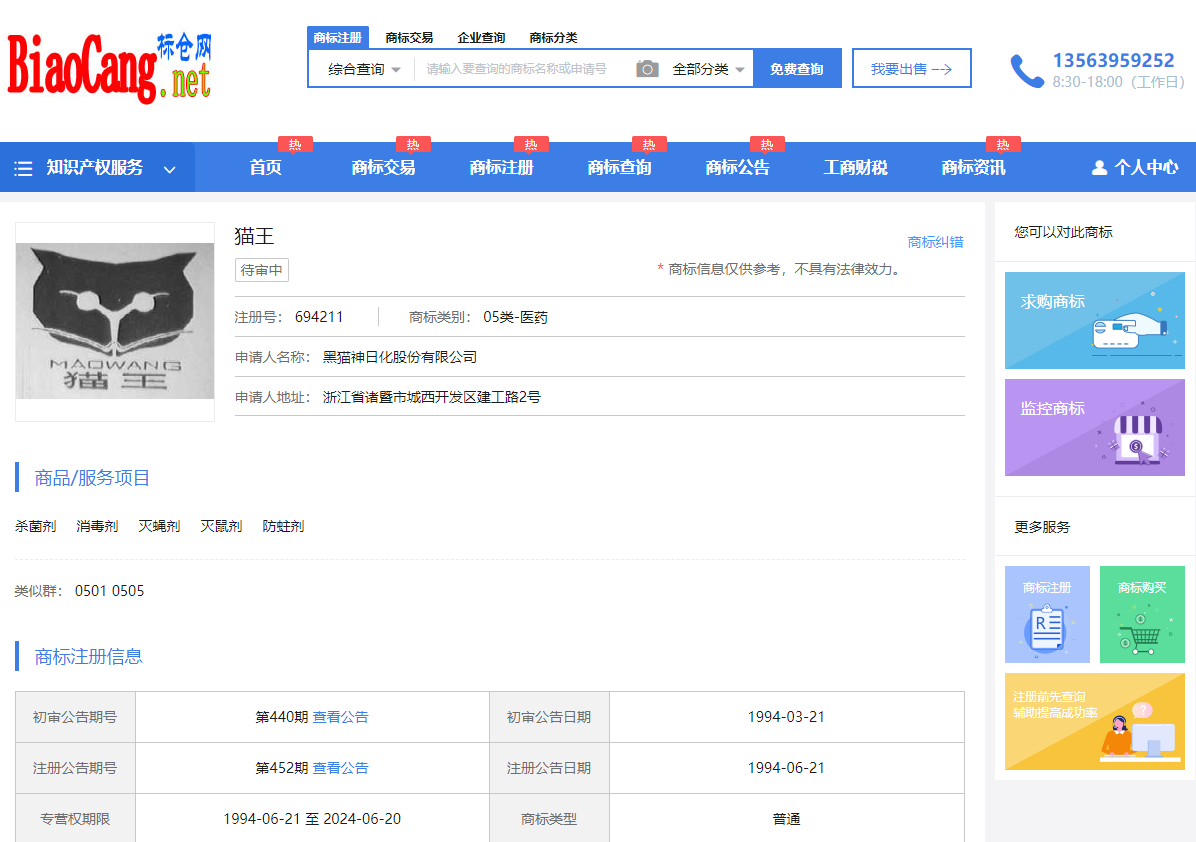Open 商标交易 in the navigation bar
The width and height of the screenshot is (1196, 842).
(383, 168)
